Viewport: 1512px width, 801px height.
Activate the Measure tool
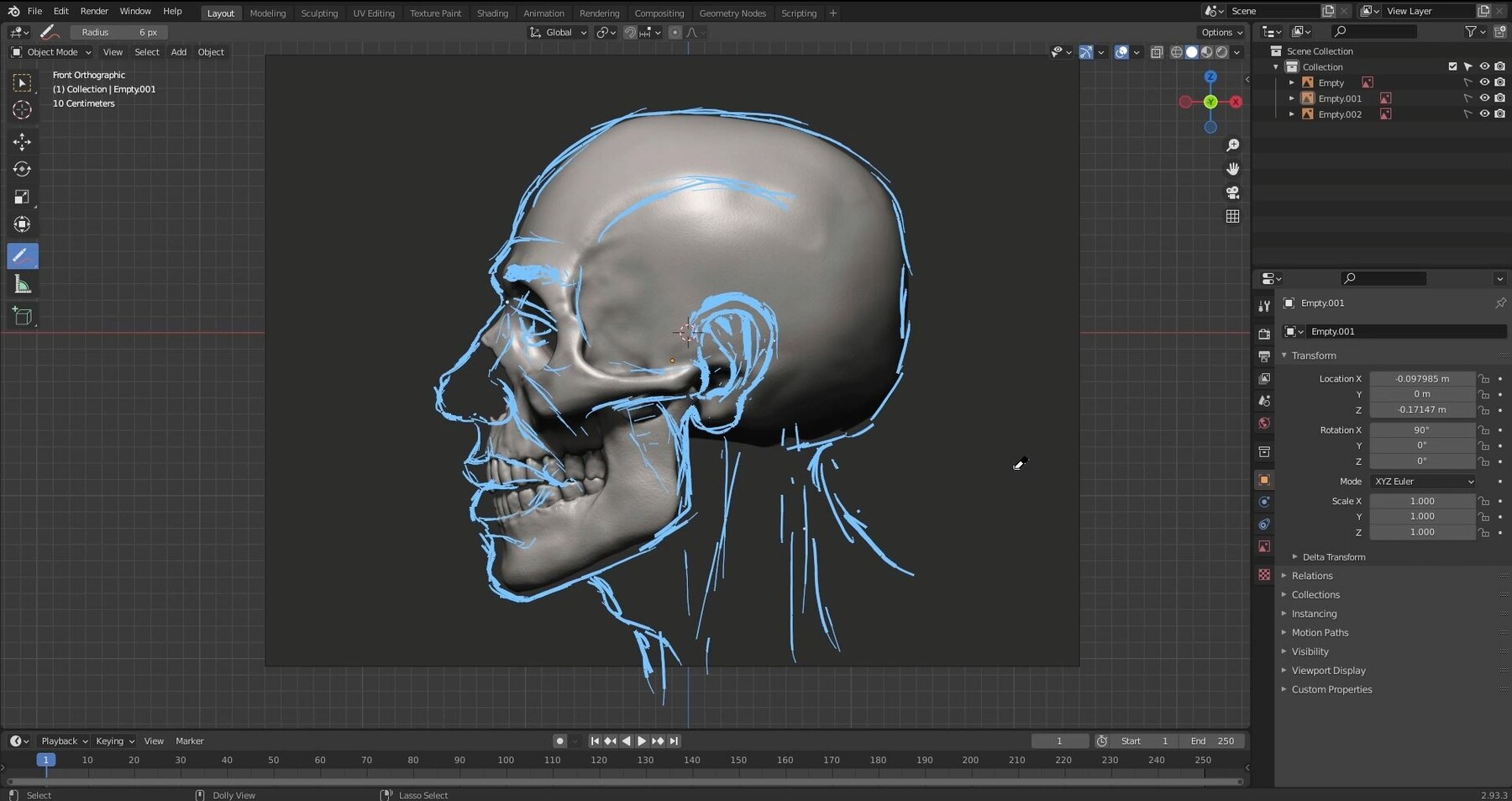coord(22,284)
